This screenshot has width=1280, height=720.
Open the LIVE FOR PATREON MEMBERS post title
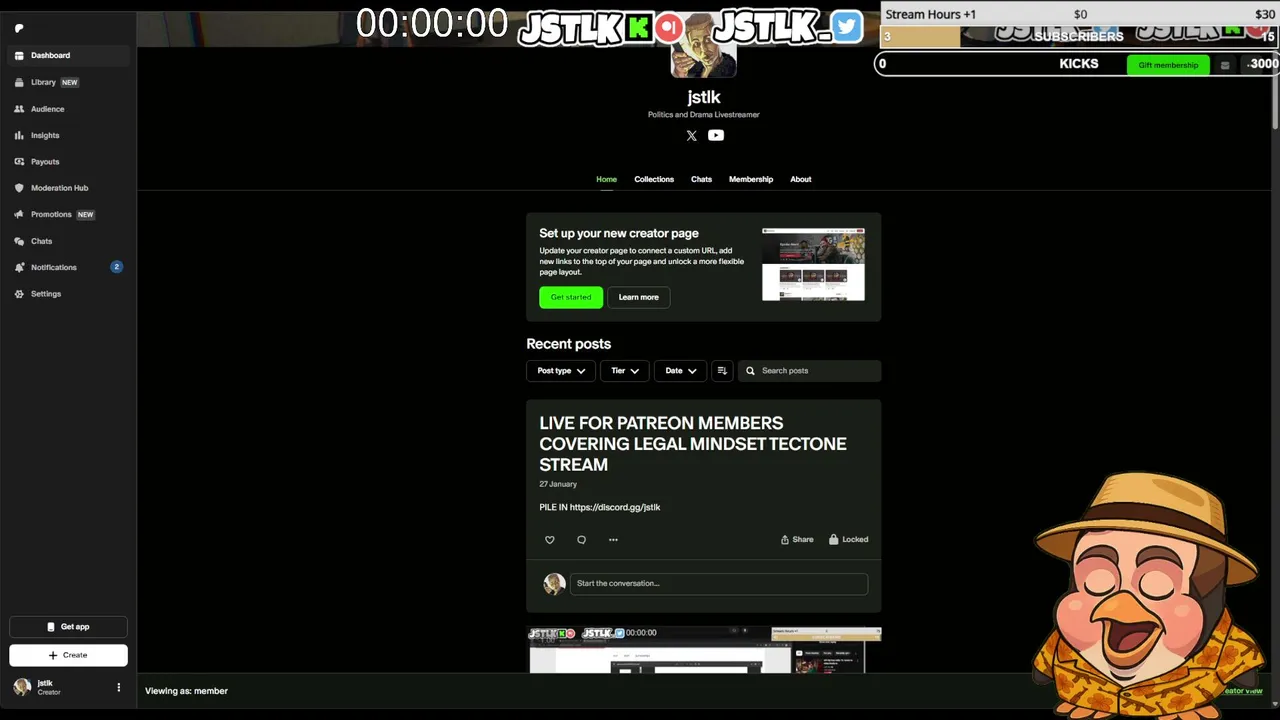tap(693, 444)
